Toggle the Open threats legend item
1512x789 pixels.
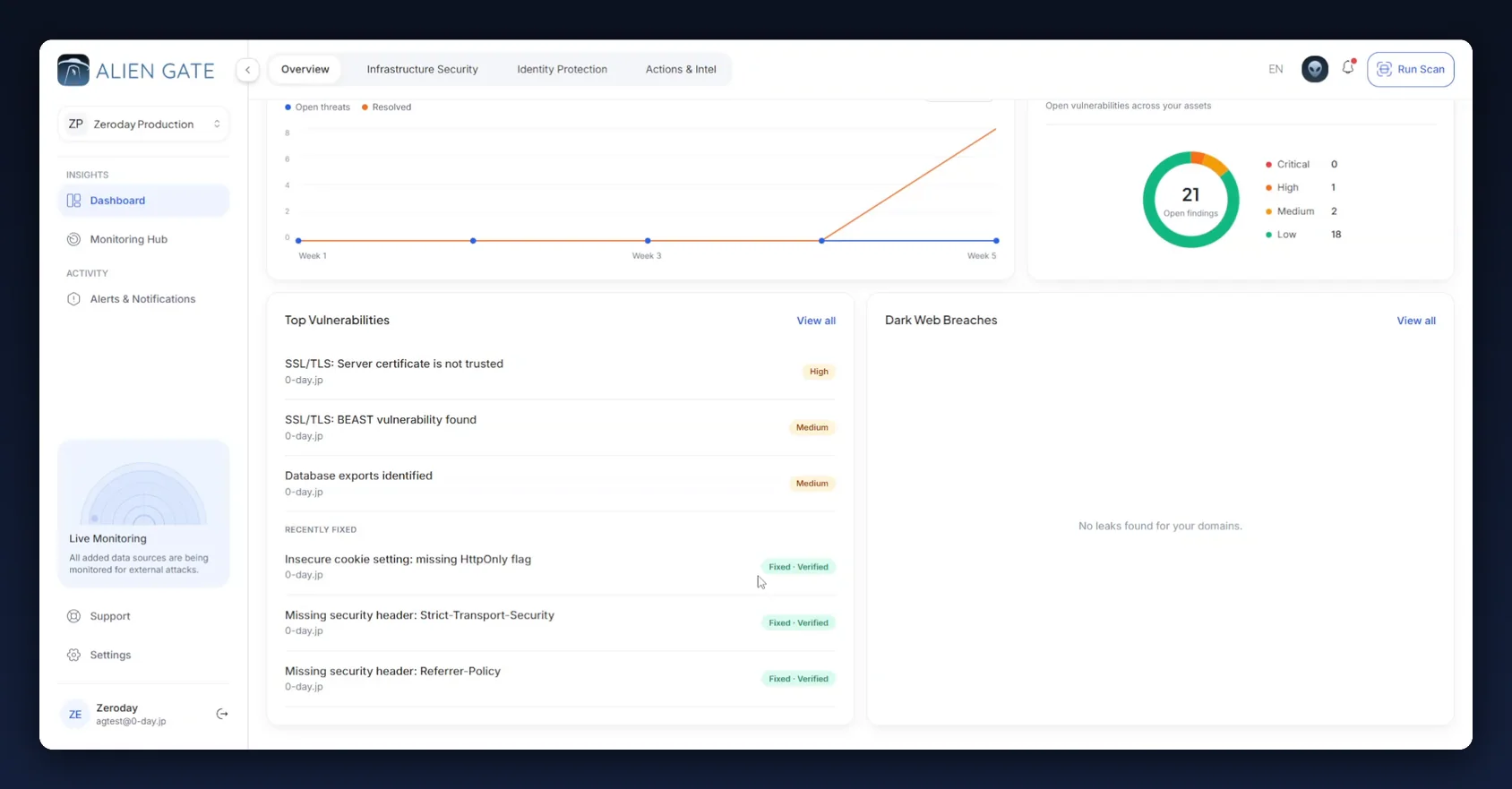pos(317,107)
